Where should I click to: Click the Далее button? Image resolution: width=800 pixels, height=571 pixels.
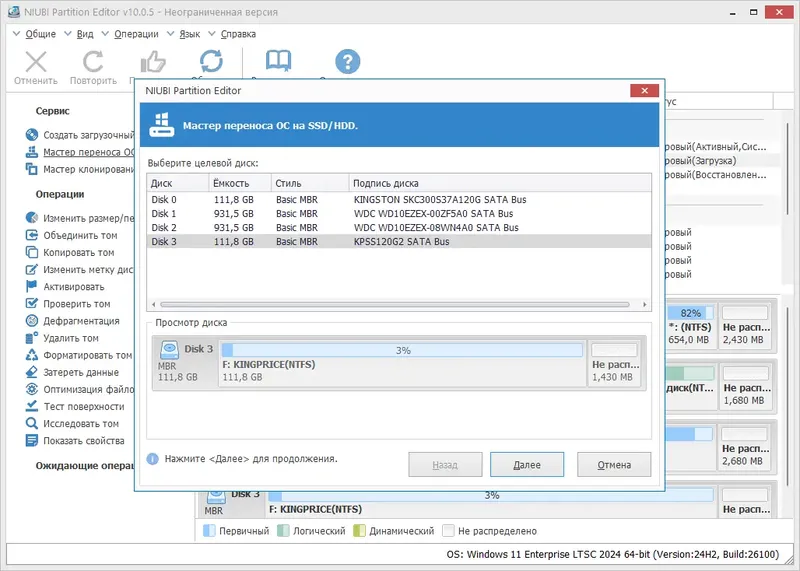(527, 464)
